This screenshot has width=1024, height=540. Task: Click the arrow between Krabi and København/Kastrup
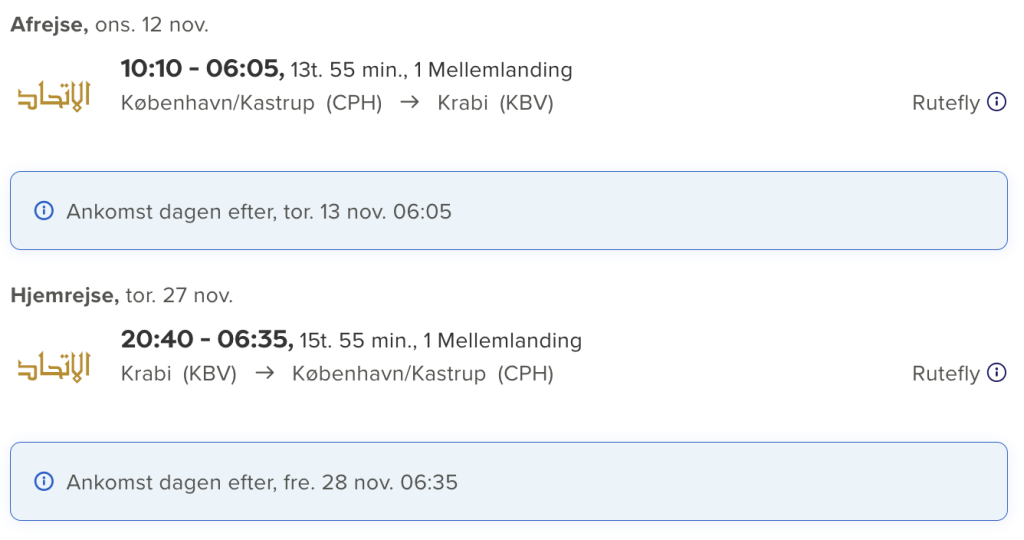pos(264,373)
